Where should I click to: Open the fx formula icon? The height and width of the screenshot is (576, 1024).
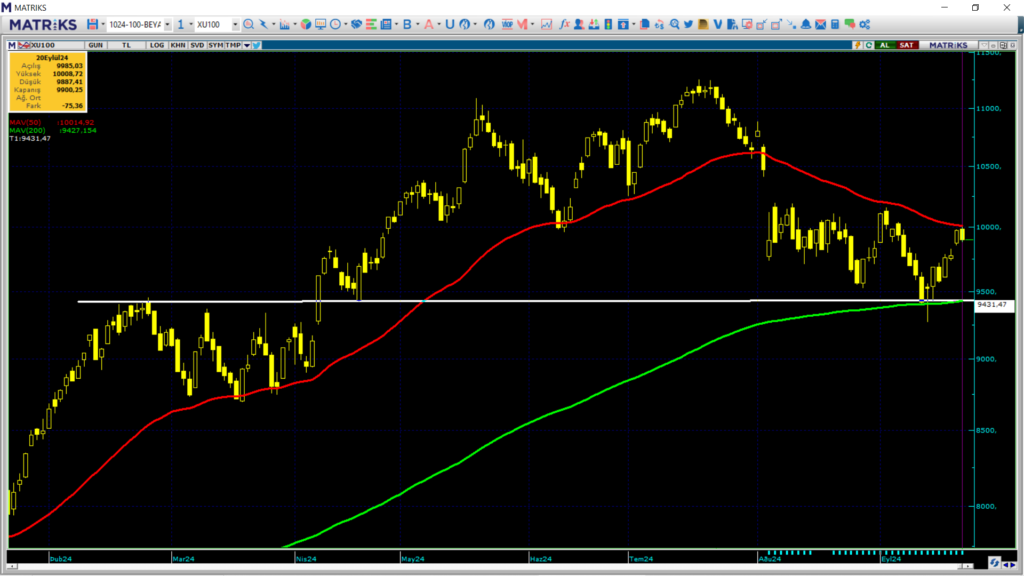pyautogui.click(x=564, y=24)
